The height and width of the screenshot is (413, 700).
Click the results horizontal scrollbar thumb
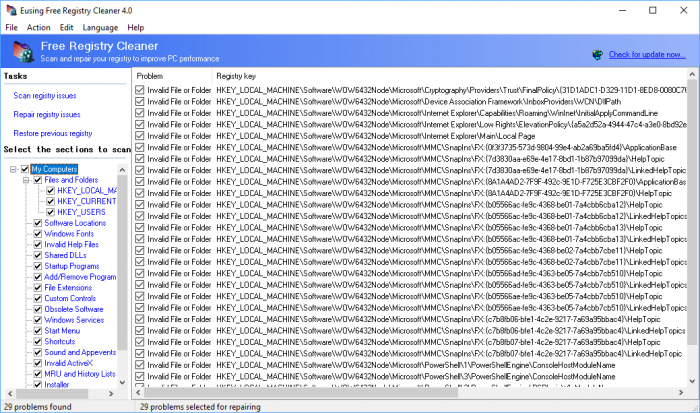(301, 393)
